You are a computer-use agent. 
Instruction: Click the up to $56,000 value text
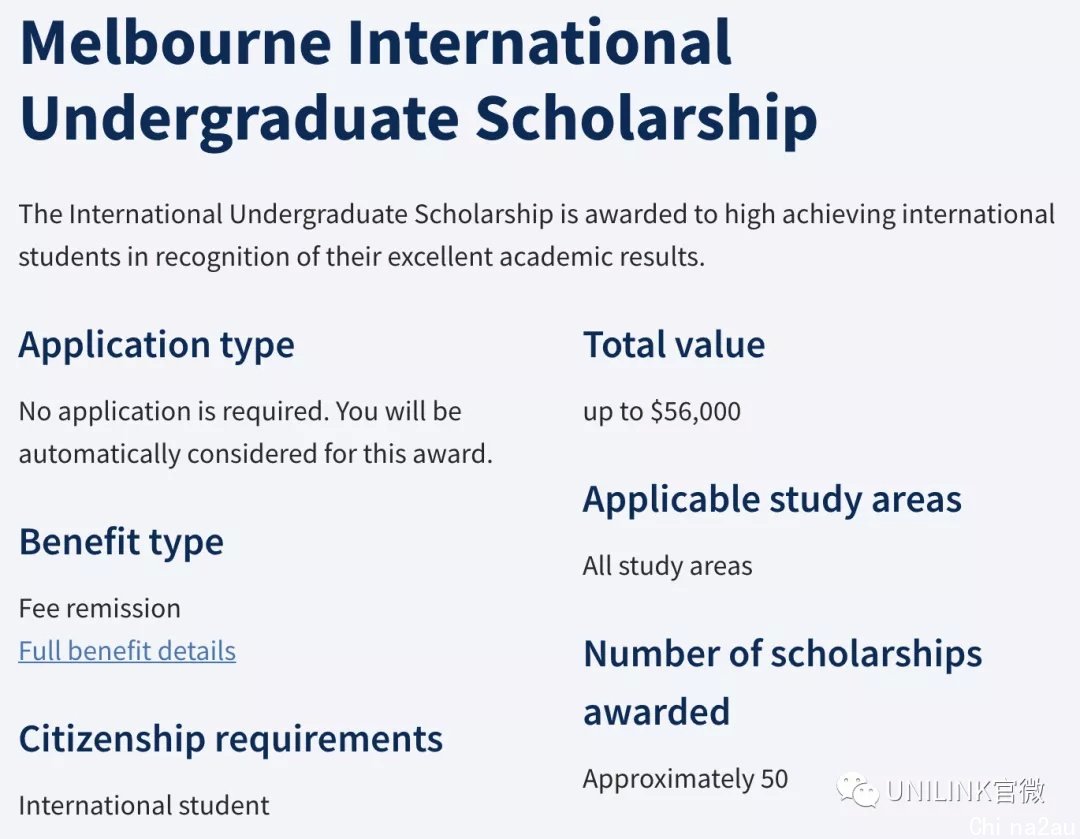click(x=662, y=412)
